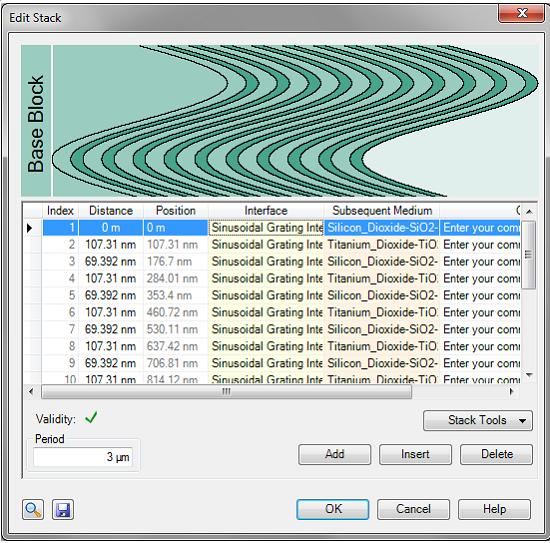Close the Edit Stack dialog

click(x=521, y=14)
